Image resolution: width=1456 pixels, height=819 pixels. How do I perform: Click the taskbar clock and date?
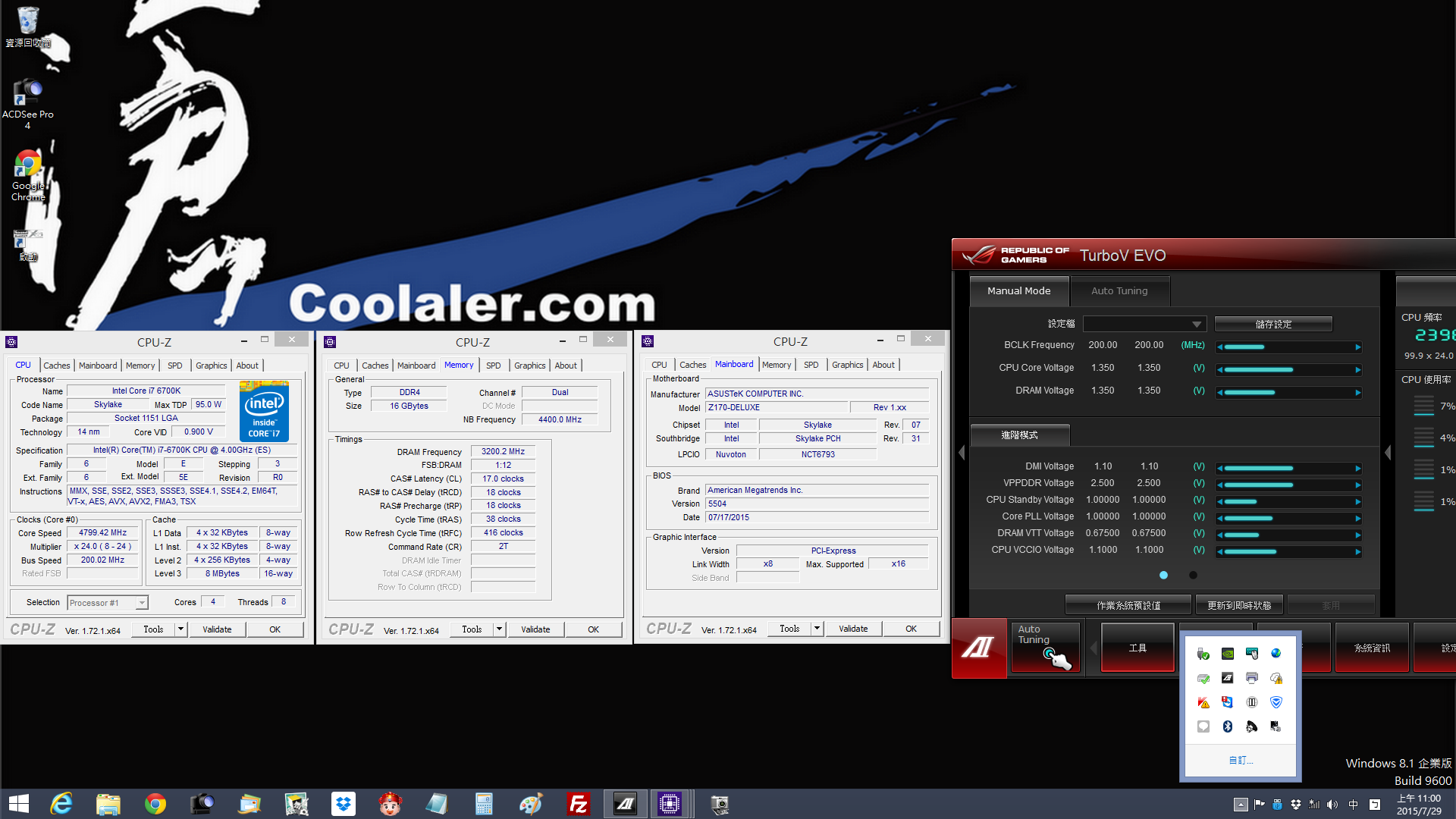[x=1419, y=805]
